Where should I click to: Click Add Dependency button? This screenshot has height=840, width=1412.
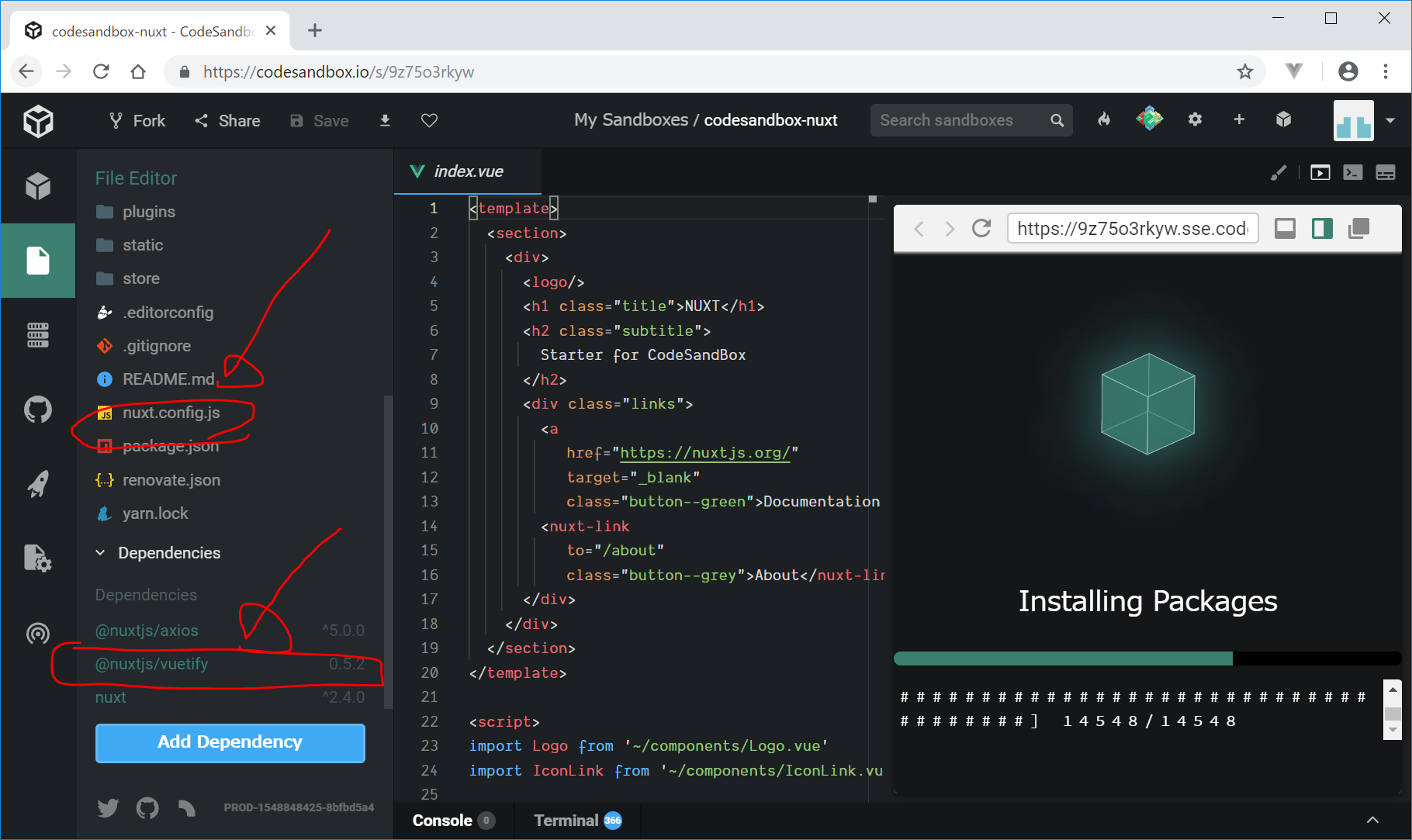[x=230, y=742]
